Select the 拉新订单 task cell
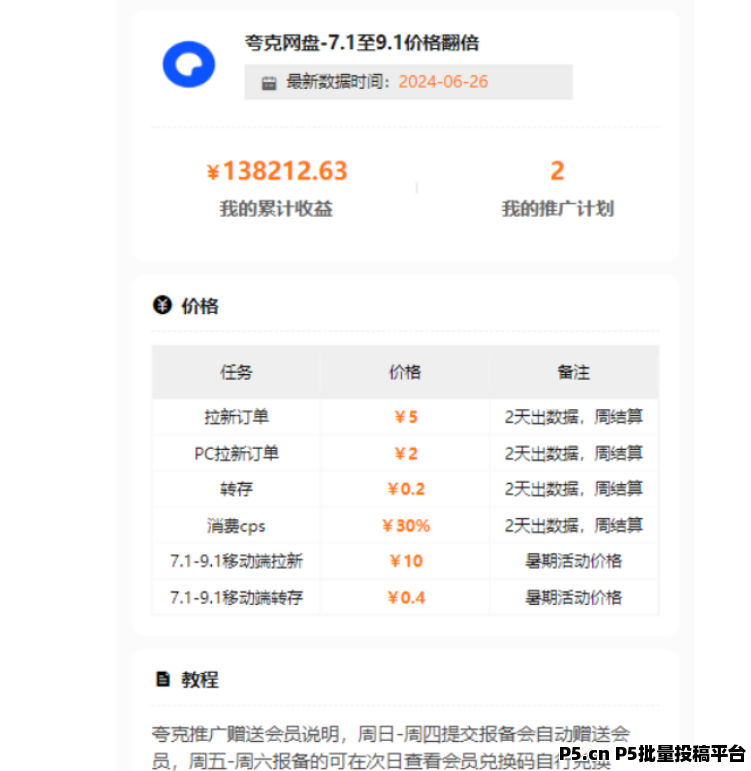 [x=236, y=417]
